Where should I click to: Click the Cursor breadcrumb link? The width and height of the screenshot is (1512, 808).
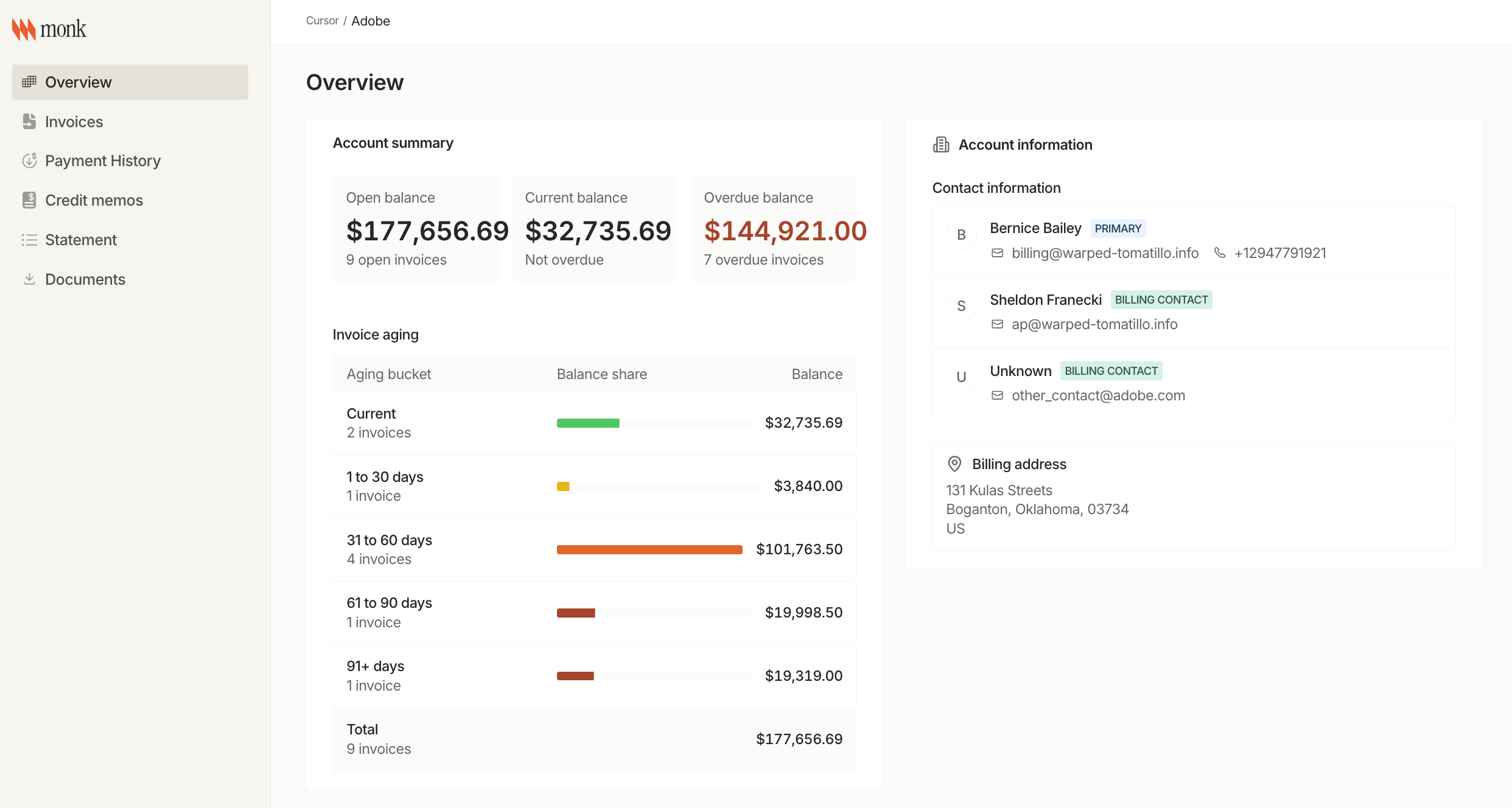pos(322,21)
